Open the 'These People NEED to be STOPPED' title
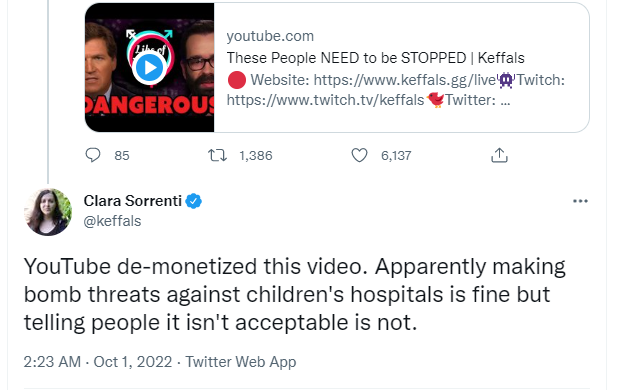 375,58
